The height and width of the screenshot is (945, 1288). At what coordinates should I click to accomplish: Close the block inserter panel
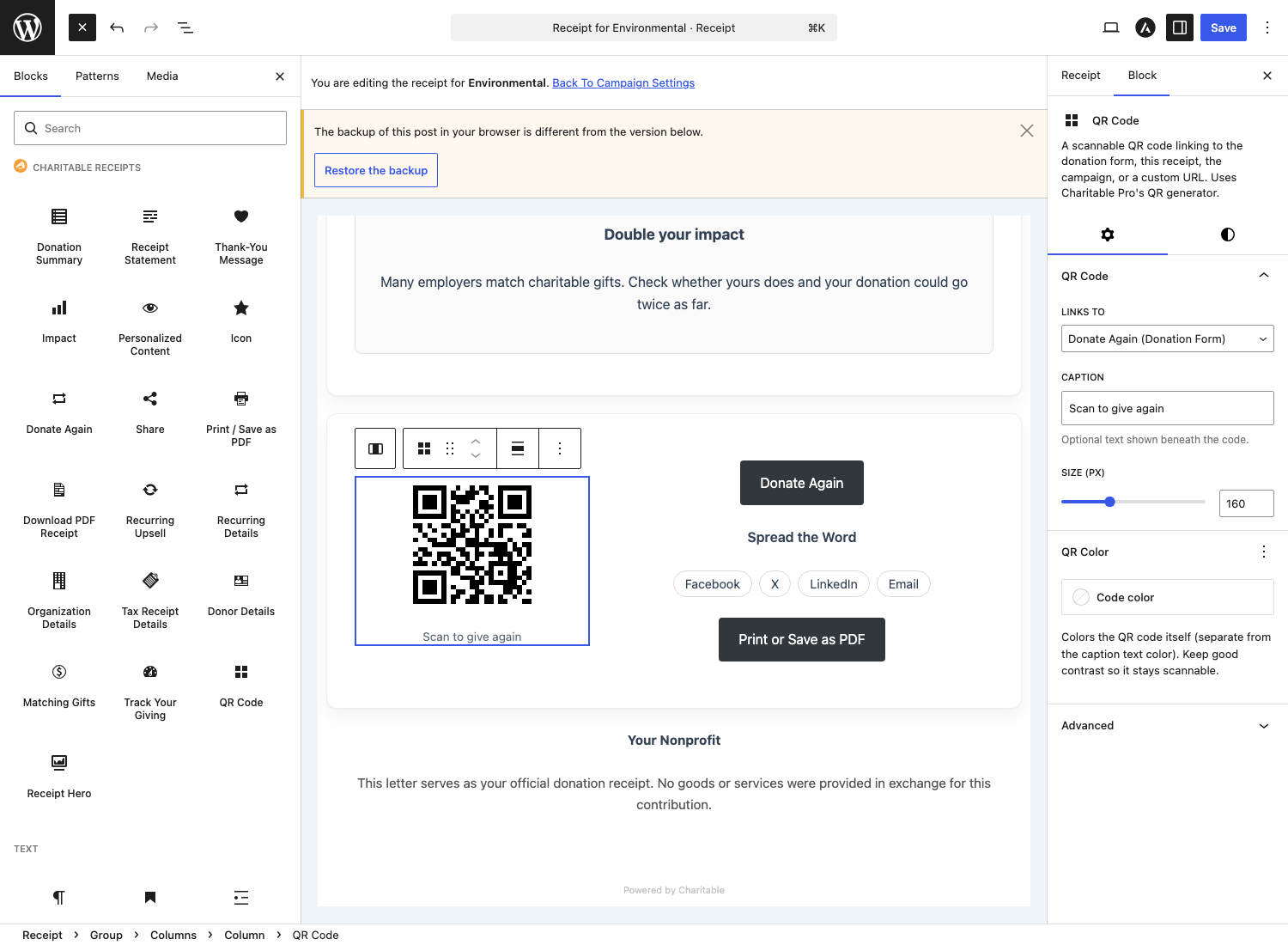pos(280,76)
